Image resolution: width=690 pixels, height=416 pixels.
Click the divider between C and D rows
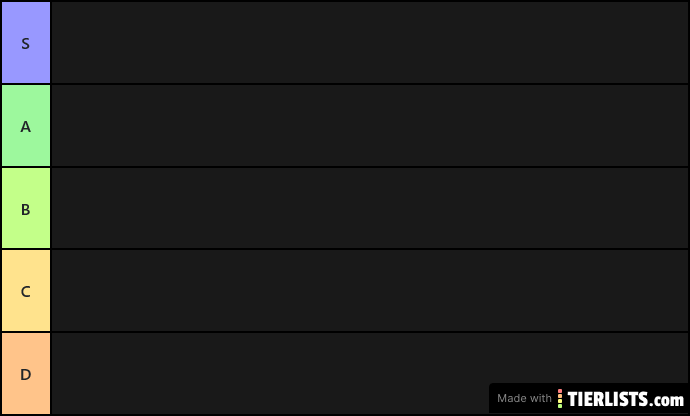[369, 332]
